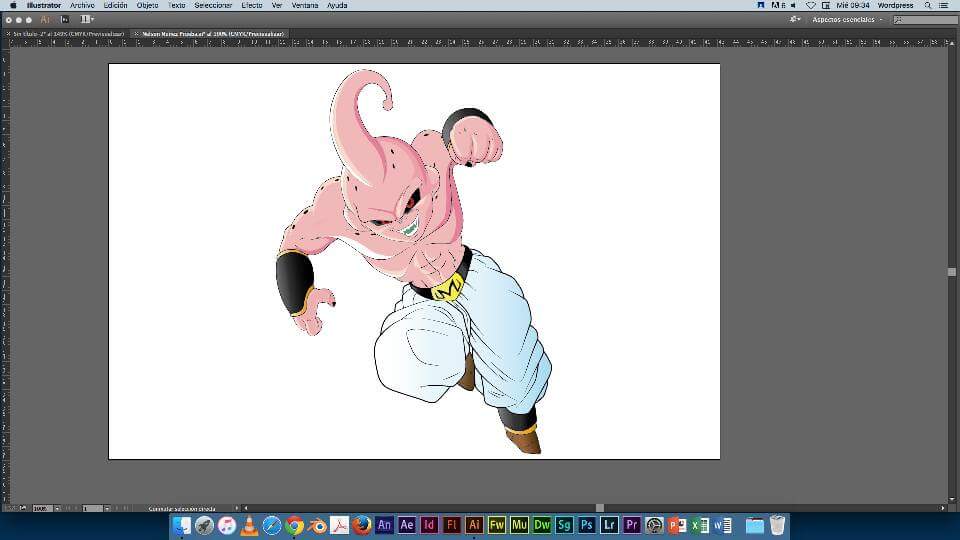Close the Sin título-2 document tab
The width and height of the screenshot is (960, 540).
click(8, 34)
